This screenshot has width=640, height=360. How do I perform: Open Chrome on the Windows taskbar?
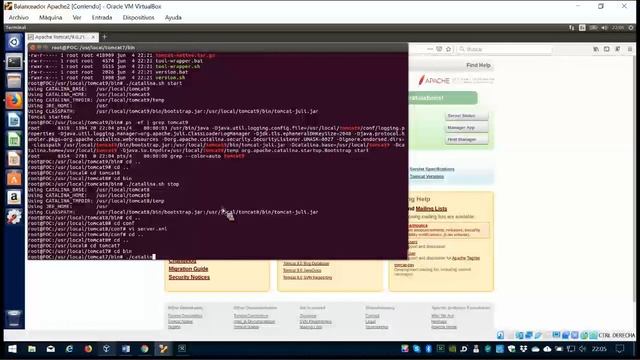[x=144, y=349]
